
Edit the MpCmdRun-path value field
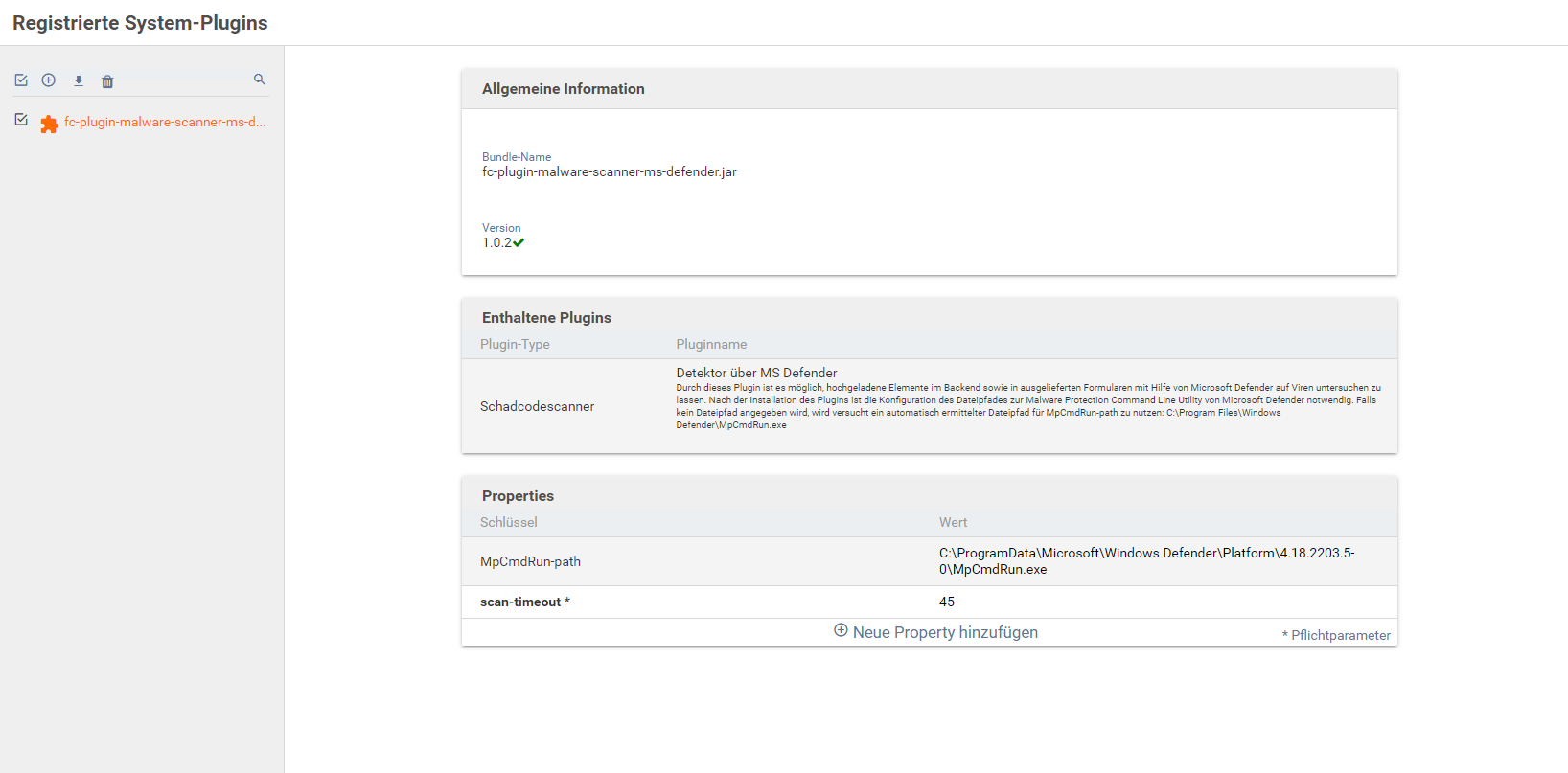[x=1145, y=561]
